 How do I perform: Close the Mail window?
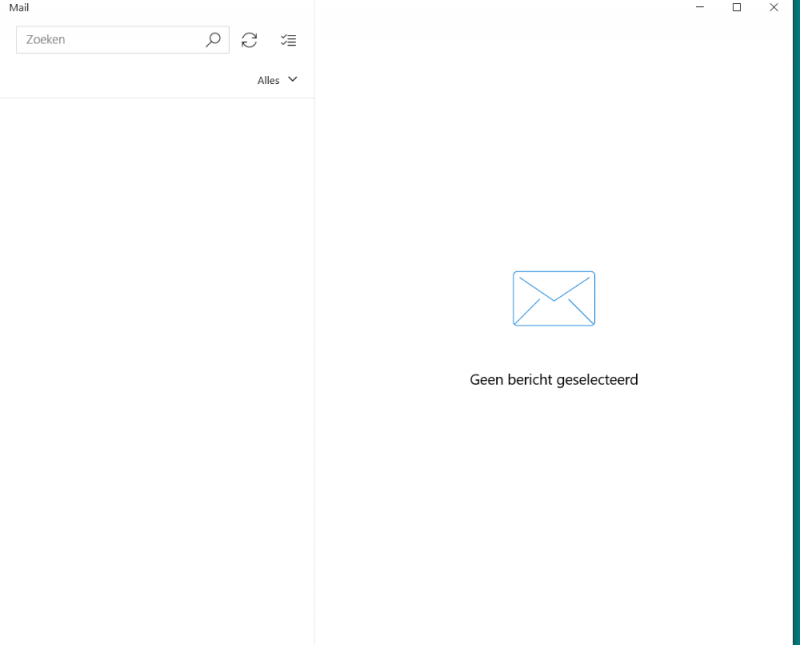pyautogui.click(x=773, y=7)
